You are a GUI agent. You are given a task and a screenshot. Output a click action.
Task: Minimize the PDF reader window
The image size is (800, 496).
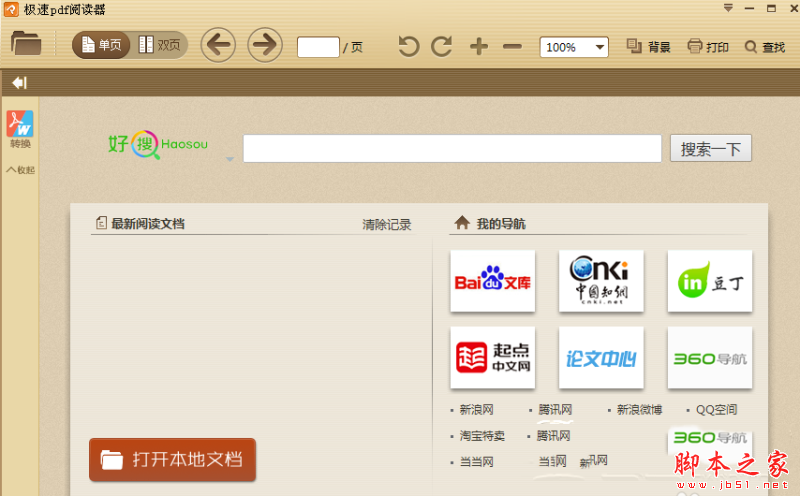point(749,8)
